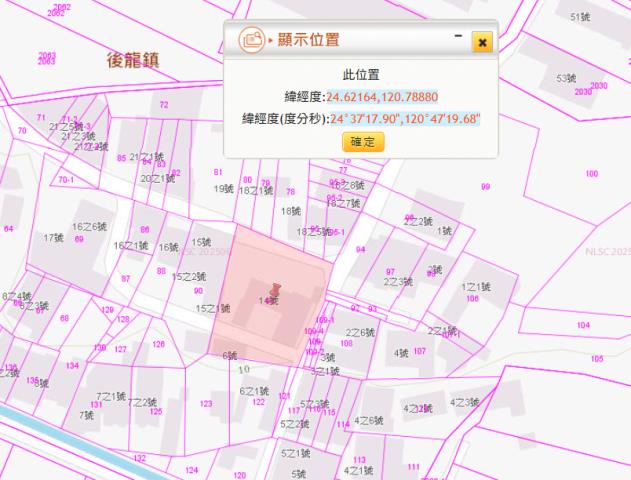
Task: Minimize the 顯示位置 dialog
Action: [458, 36]
